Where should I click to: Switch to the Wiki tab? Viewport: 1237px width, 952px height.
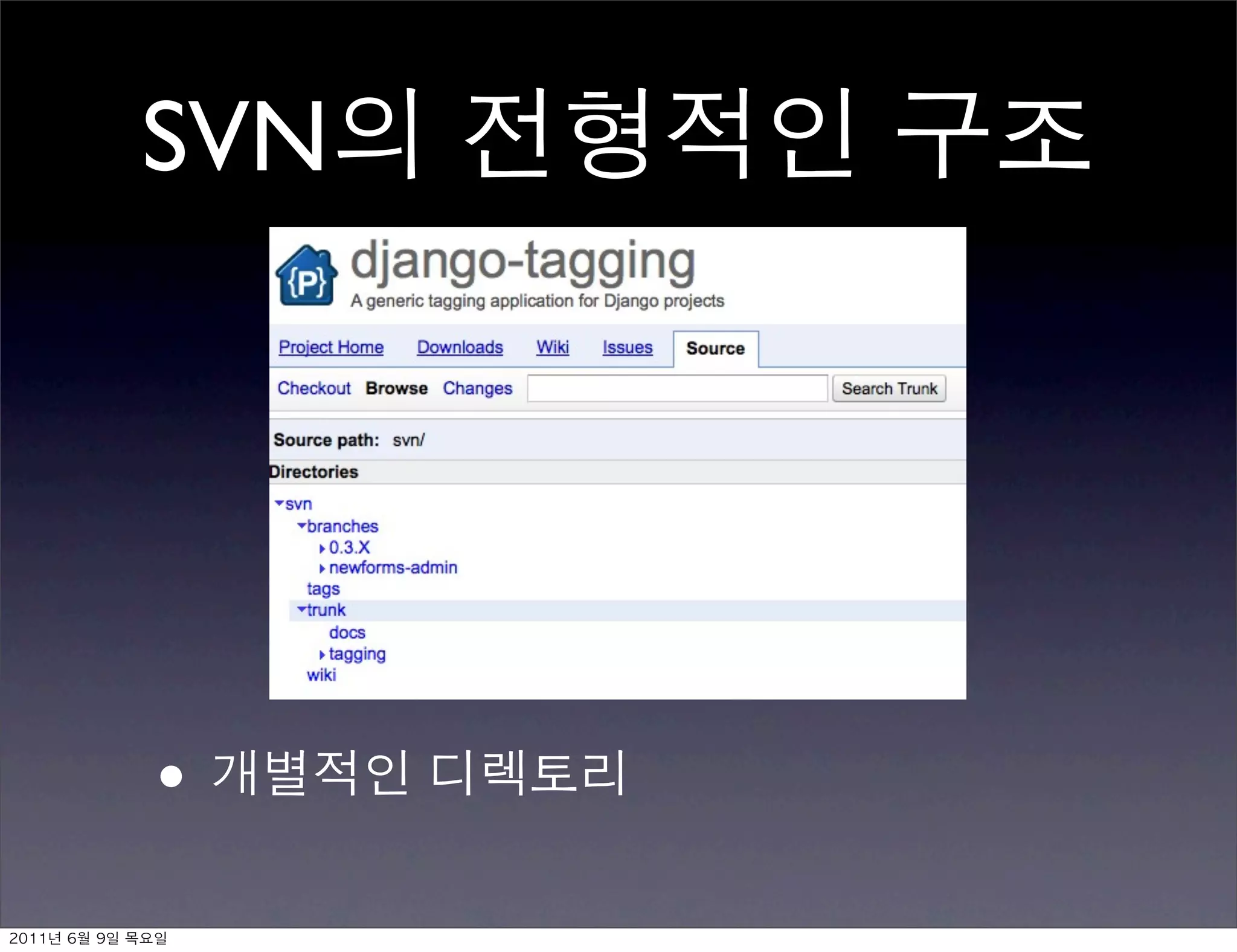coord(553,347)
